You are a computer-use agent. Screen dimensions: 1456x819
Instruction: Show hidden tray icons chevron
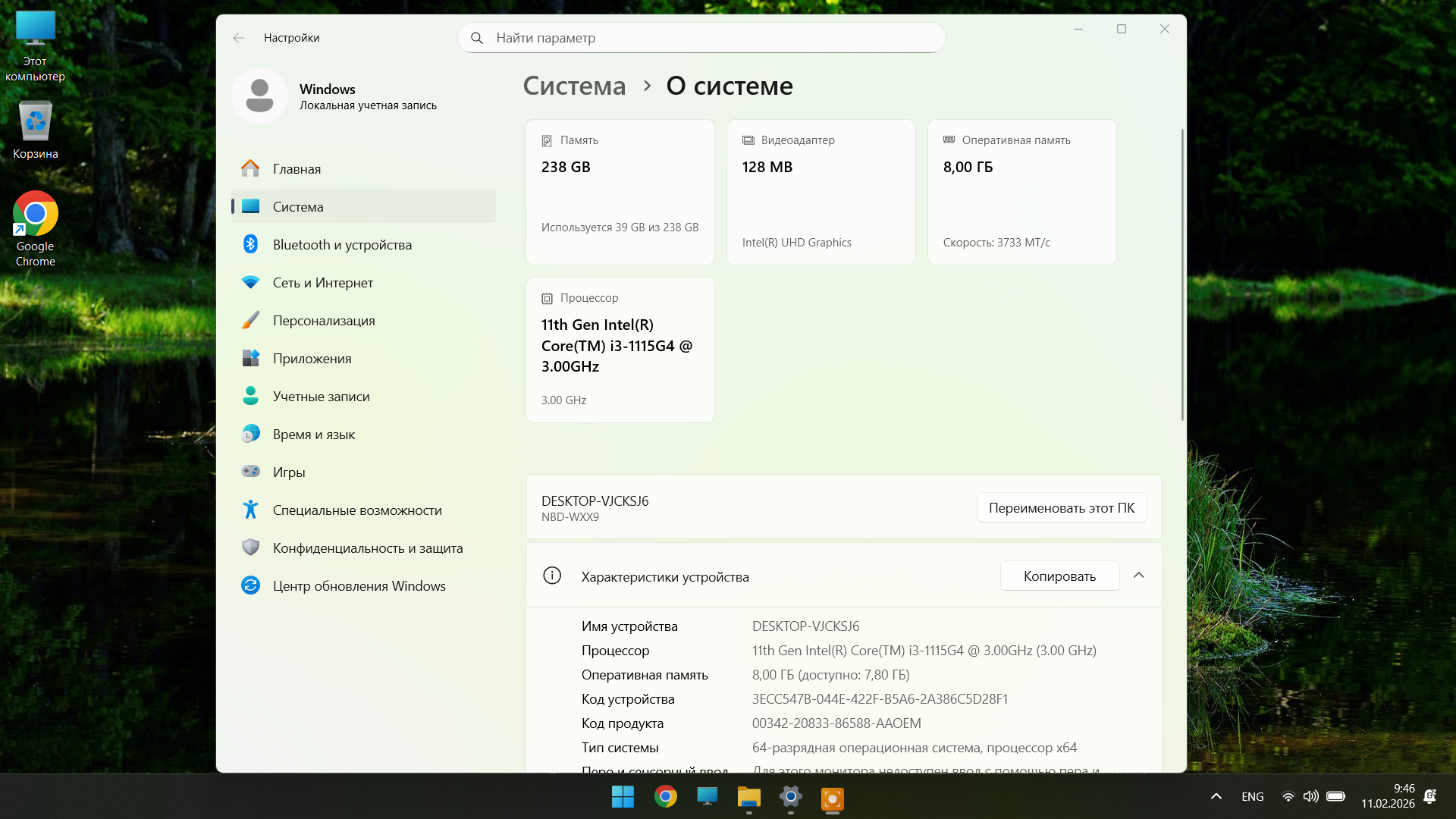[1216, 796]
